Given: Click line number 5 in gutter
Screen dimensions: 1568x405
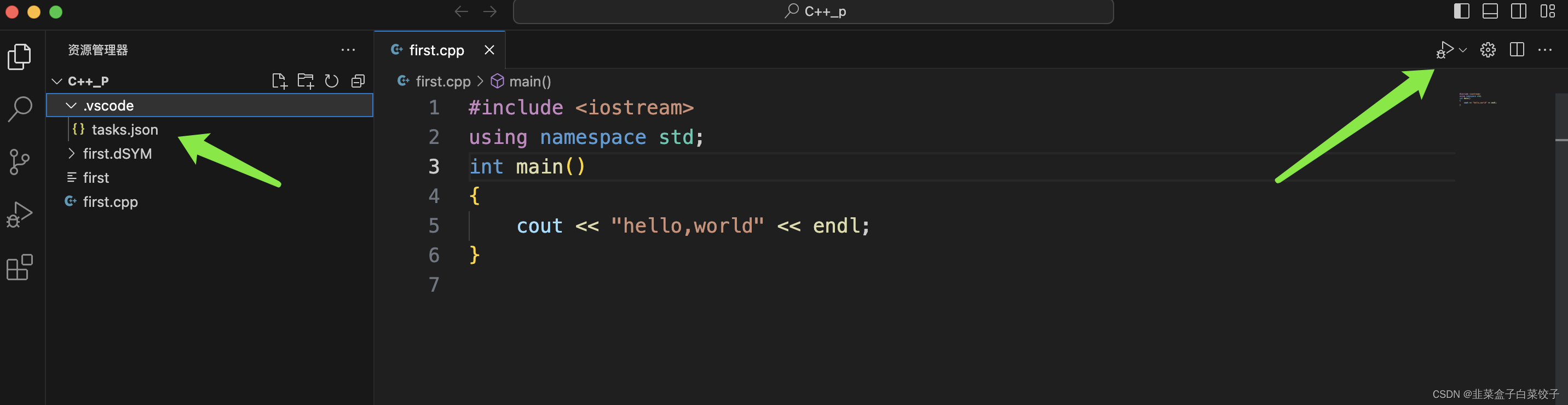Looking at the screenshot, I should click(x=434, y=225).
